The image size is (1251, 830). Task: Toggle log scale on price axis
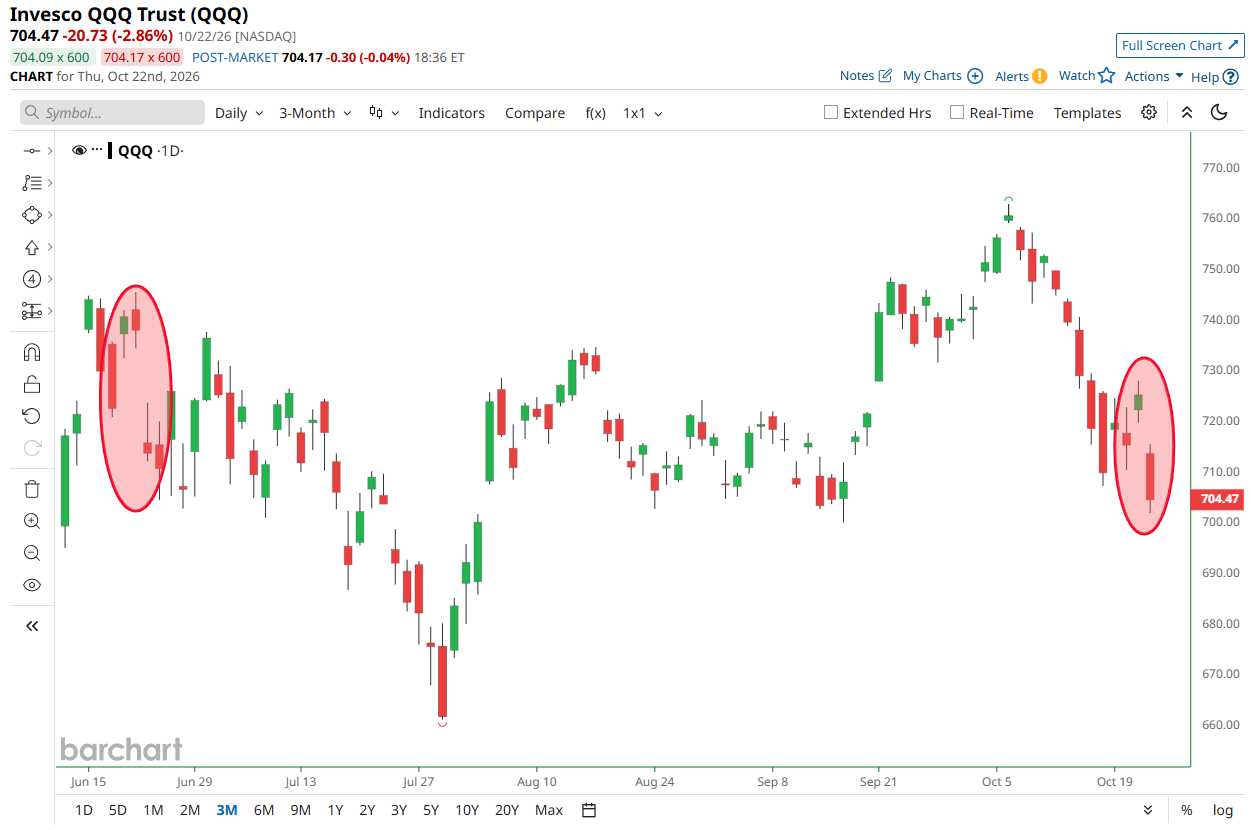(1222, 810)
